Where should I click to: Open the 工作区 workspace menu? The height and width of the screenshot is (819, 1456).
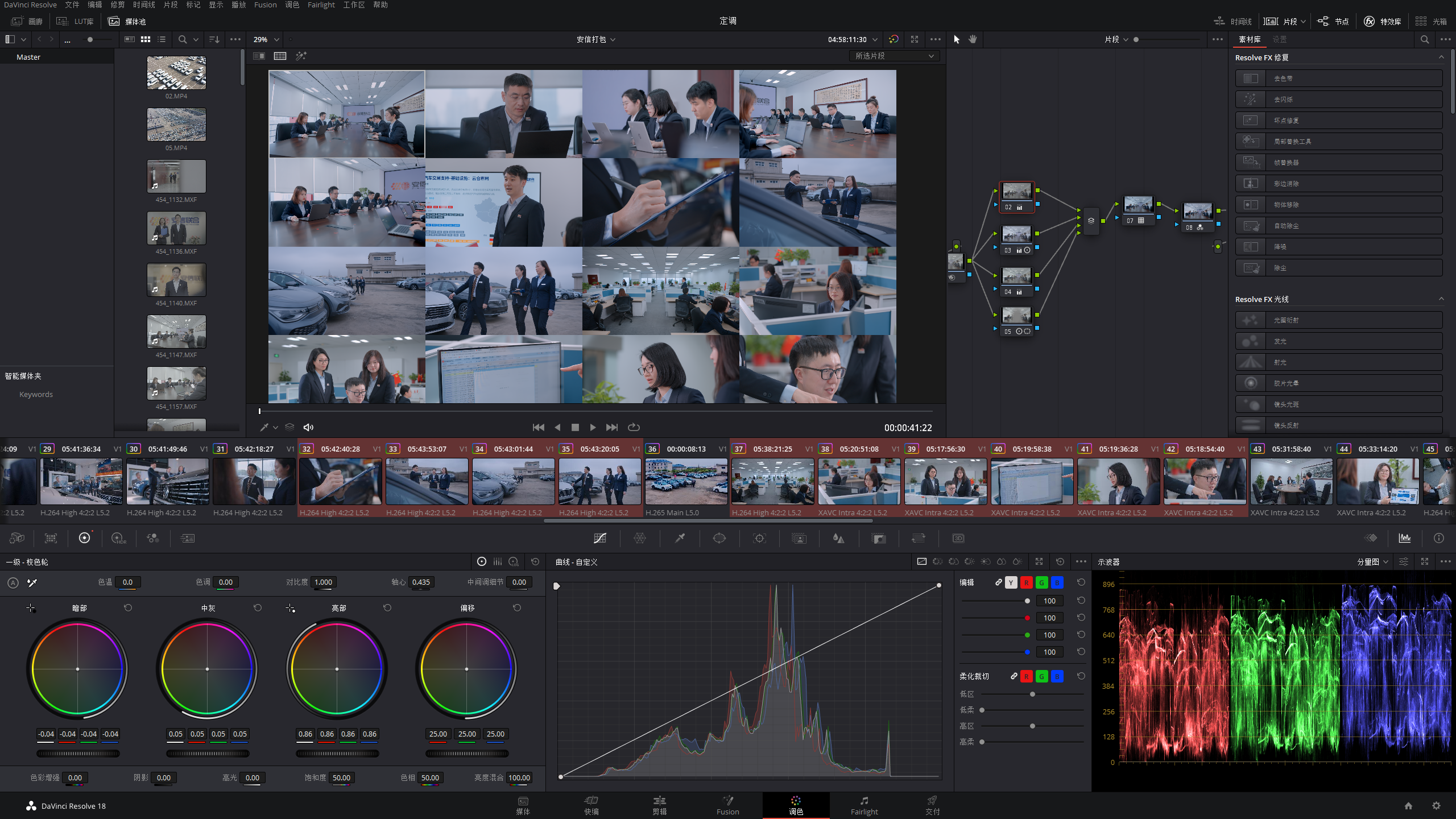354,5
